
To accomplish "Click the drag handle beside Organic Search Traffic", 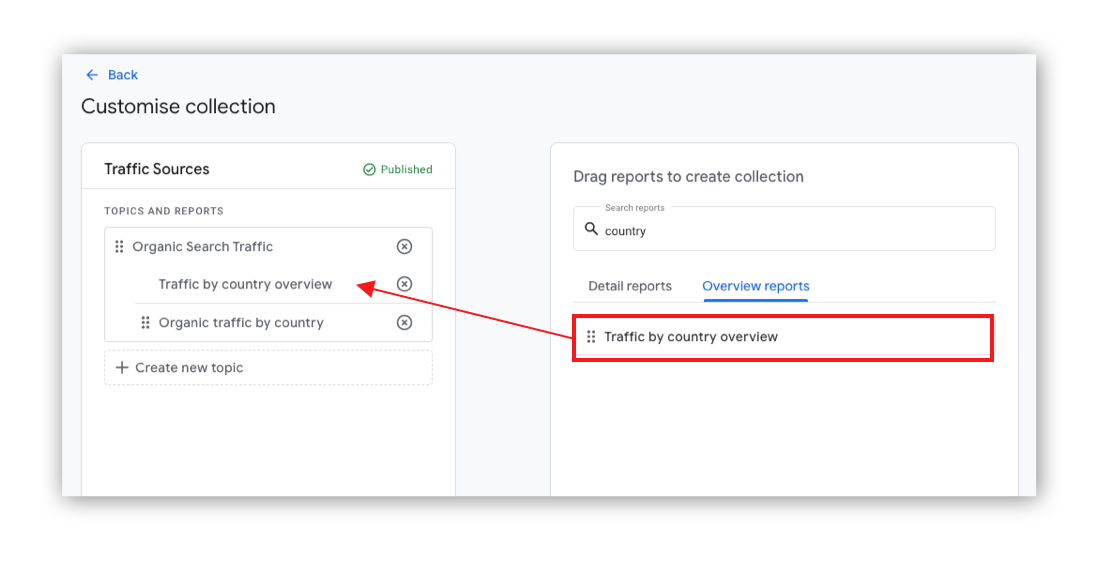I will pyautogui.click(x=119, y=246).
